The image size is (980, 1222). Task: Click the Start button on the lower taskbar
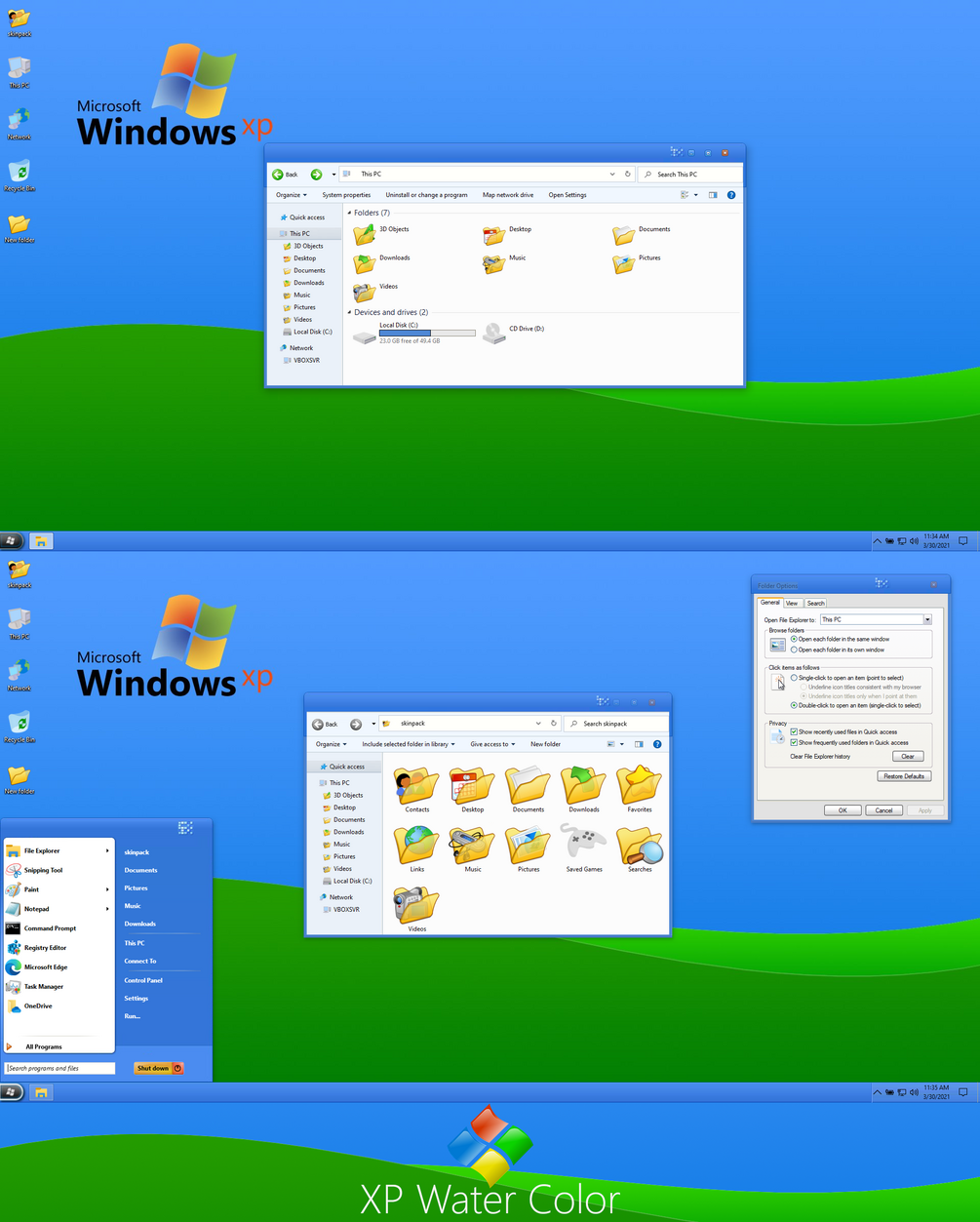[x=13, y=1092]
